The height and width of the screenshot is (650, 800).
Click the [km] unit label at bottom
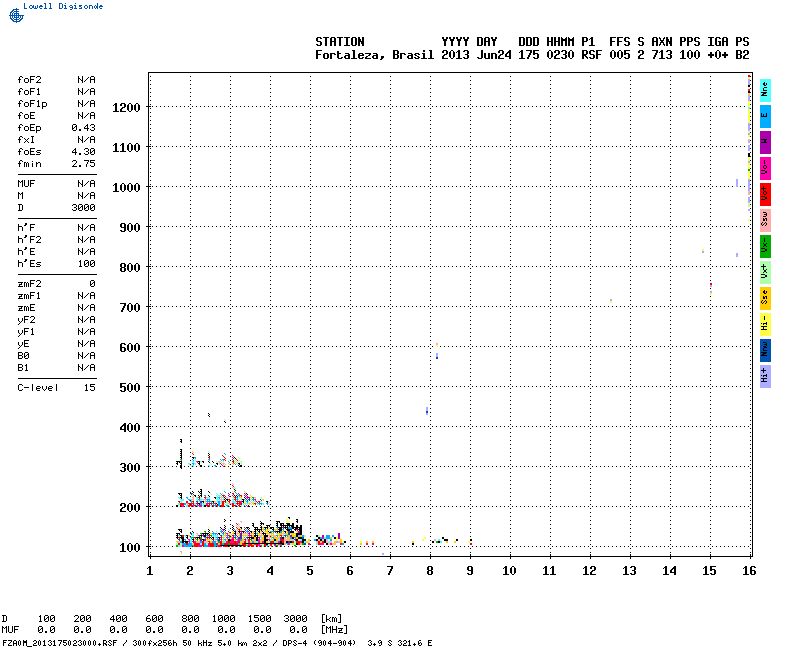[331, 619]
